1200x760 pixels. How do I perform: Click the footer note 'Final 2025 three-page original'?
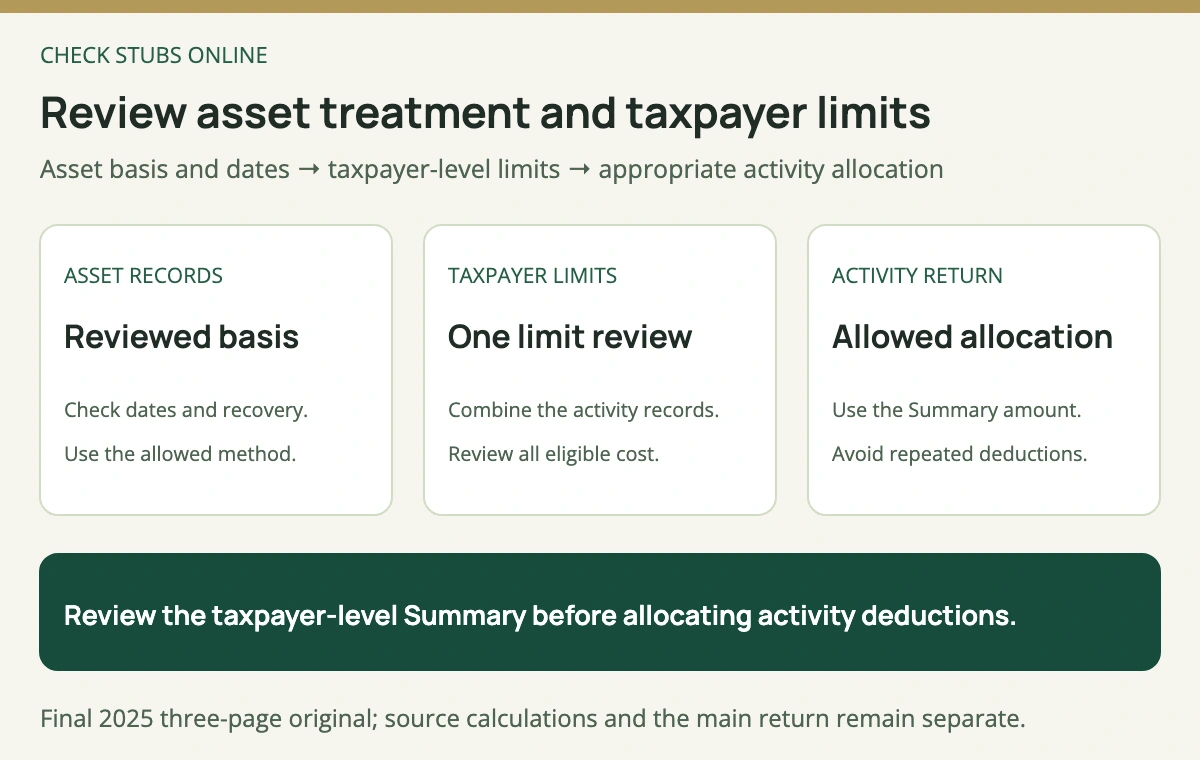[533, 719]
